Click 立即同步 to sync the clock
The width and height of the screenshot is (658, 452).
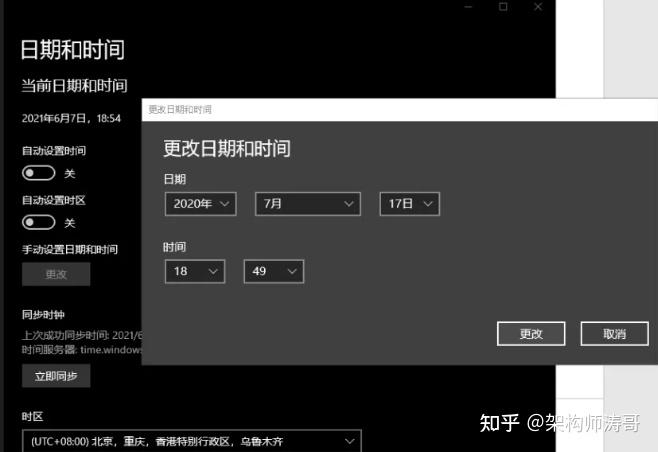56,376
